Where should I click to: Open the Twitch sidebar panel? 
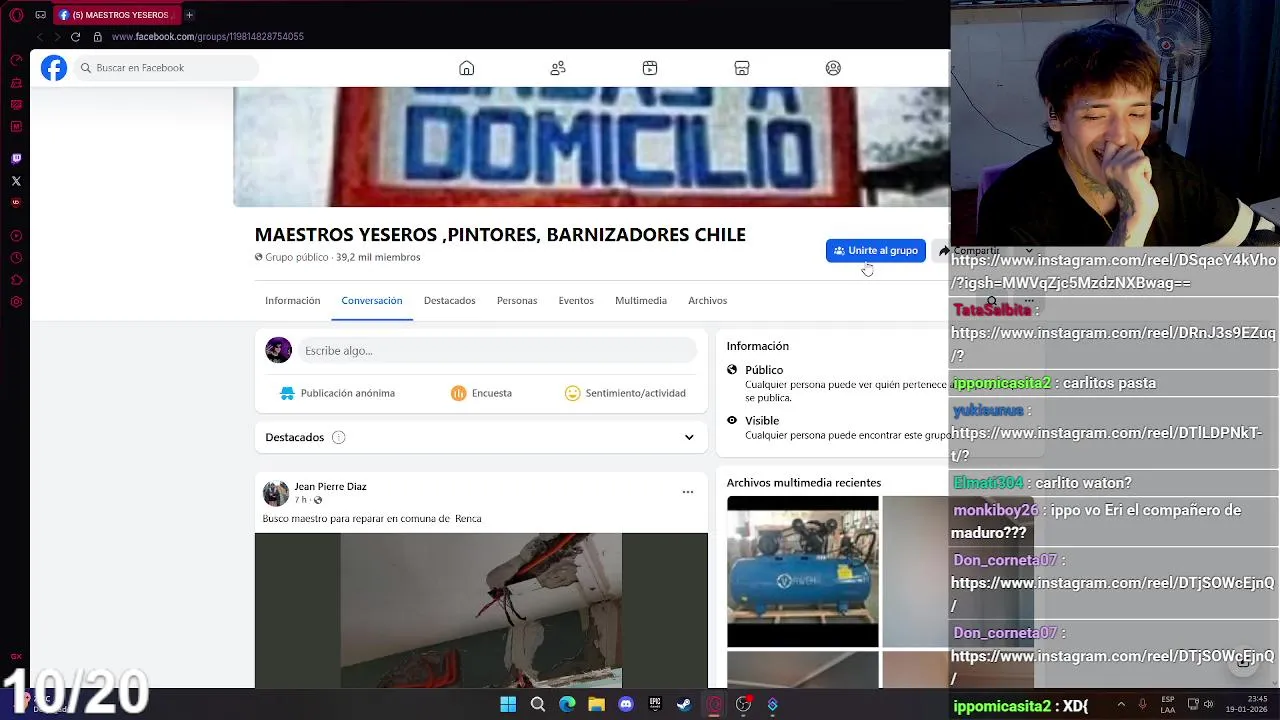click(x=16, y=158)
